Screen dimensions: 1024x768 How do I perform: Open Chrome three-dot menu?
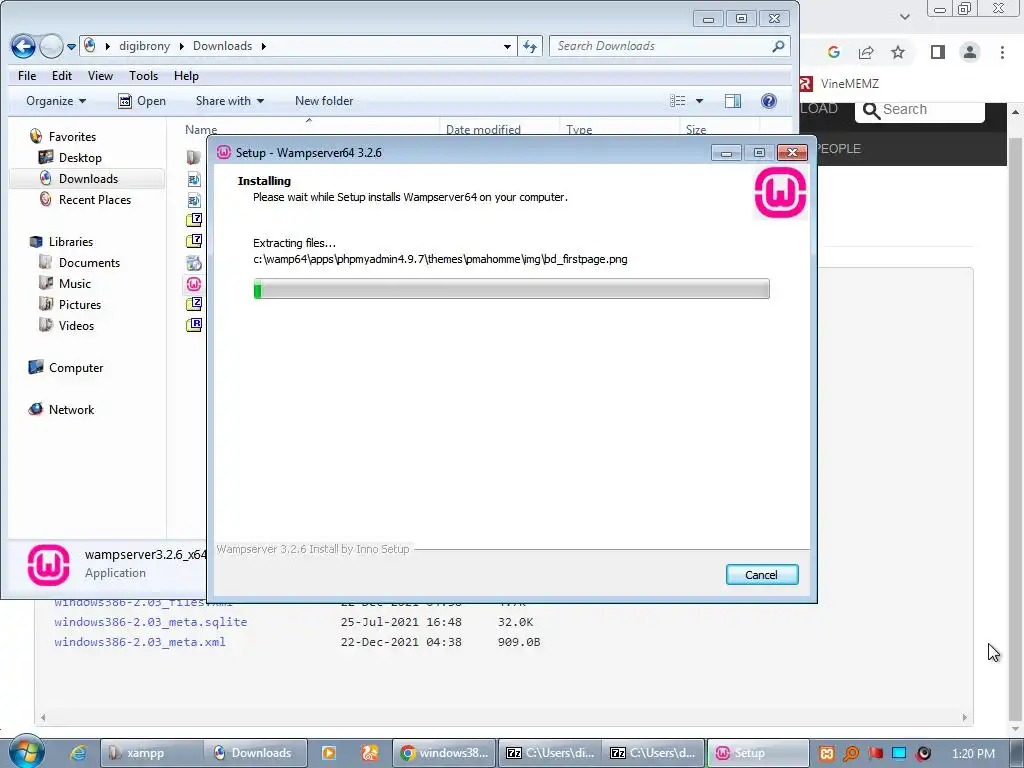[1002, 52]
